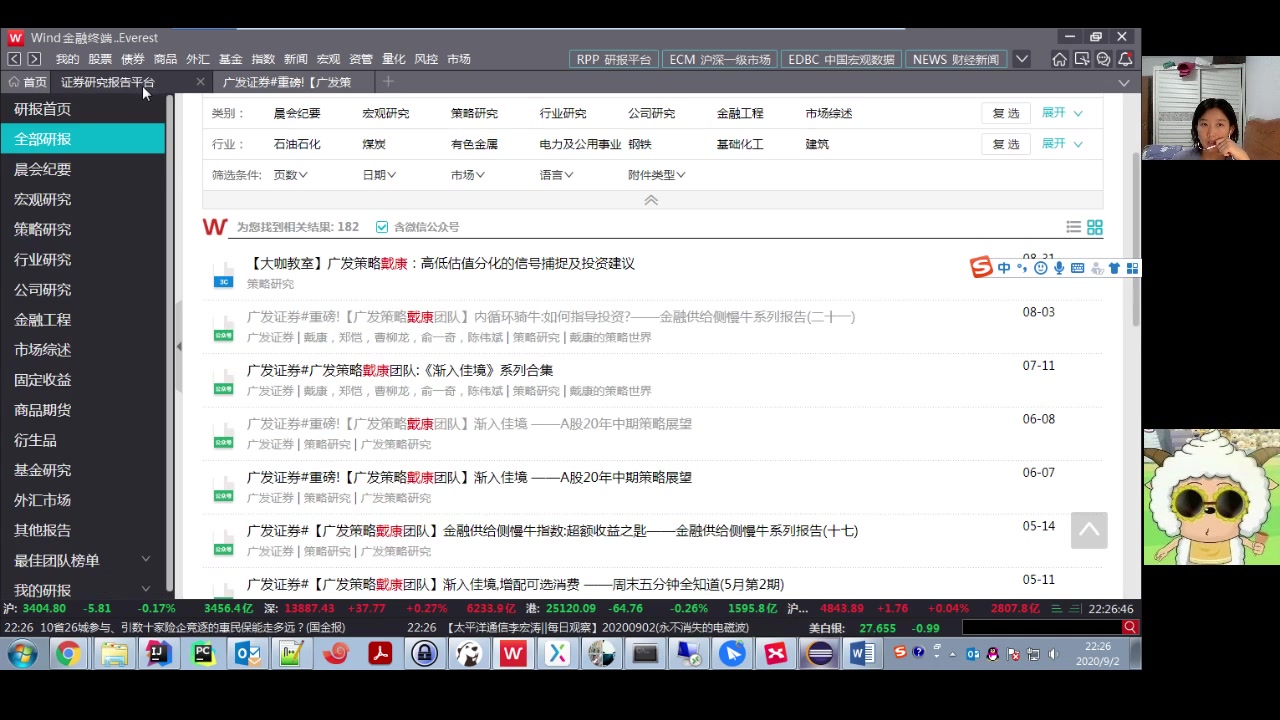This screenshot has width=1280, height=720.
Task: Open the 日期 filter dropdown
Action: click(x=379, y=175)
